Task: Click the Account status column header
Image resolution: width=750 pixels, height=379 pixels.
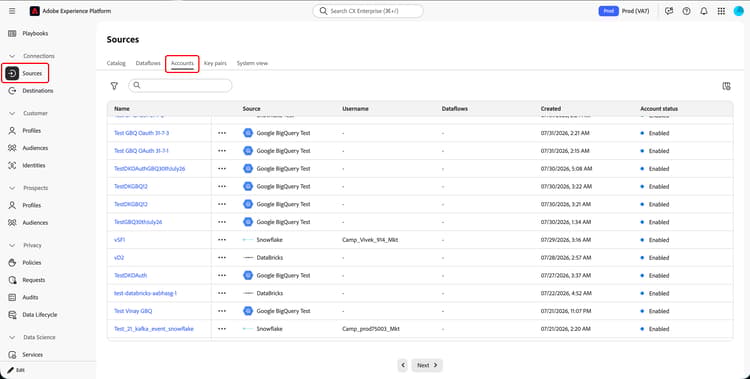Action: click(659, 109)
